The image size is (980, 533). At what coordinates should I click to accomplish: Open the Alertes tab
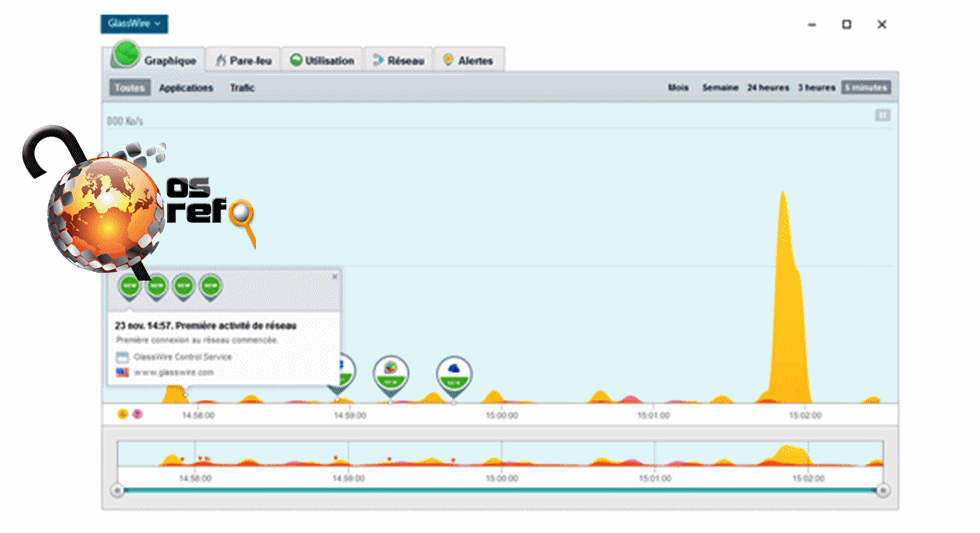click(x=469, y=60)
